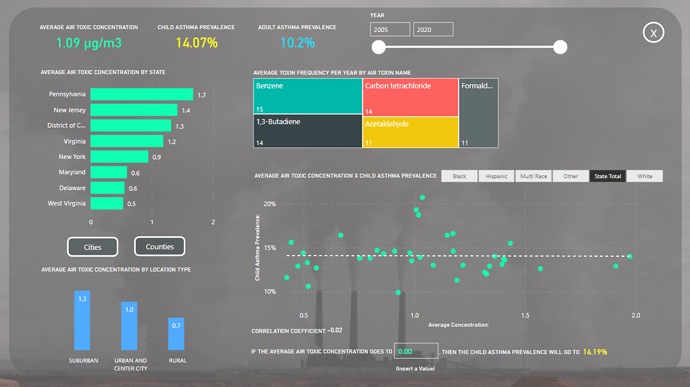The image size is (690, 387).
Task: Click the Suburban column showing 1.3
Action: tap(82, 321)
